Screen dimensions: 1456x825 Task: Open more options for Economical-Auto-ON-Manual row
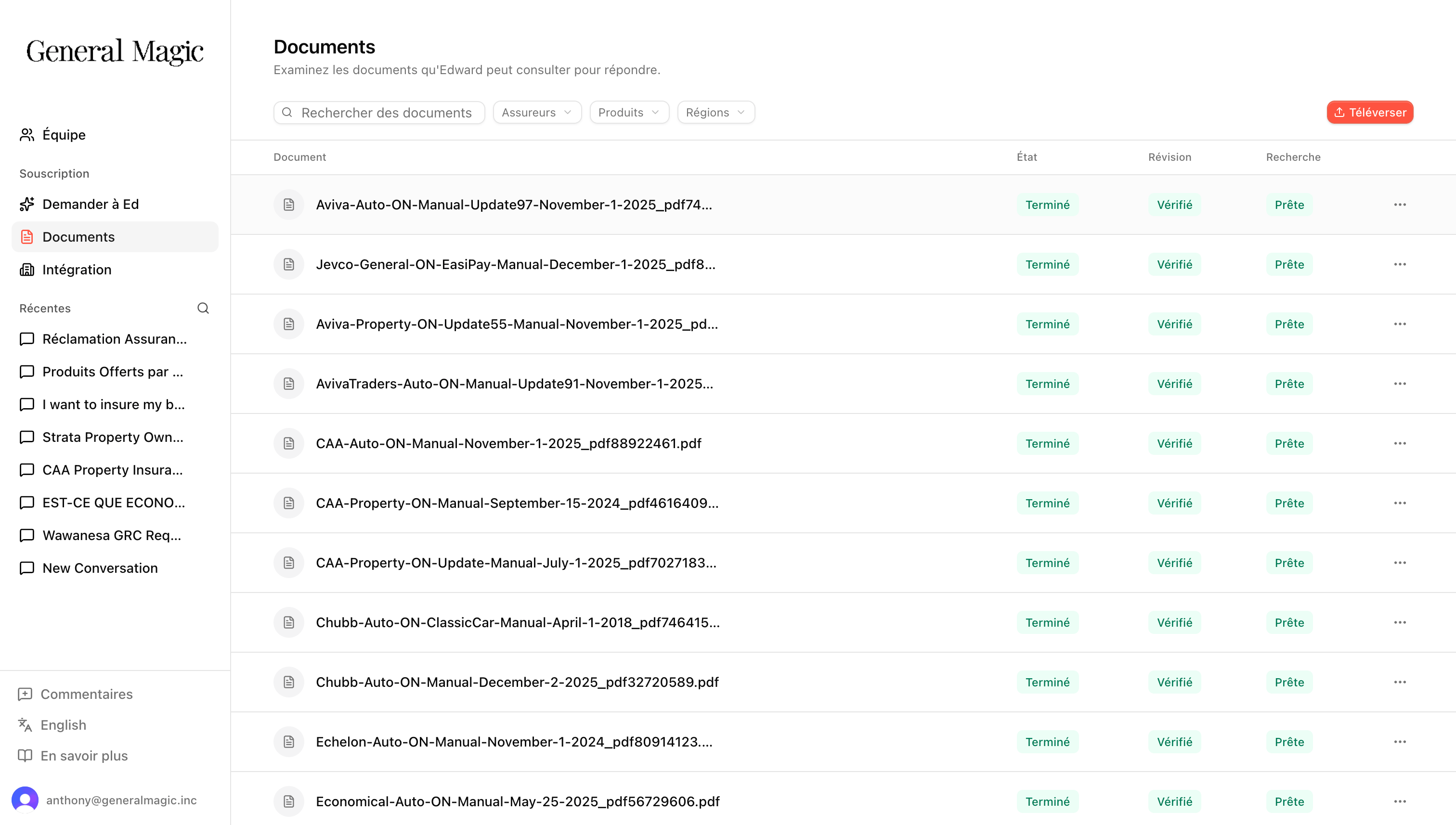(1400, 802)
